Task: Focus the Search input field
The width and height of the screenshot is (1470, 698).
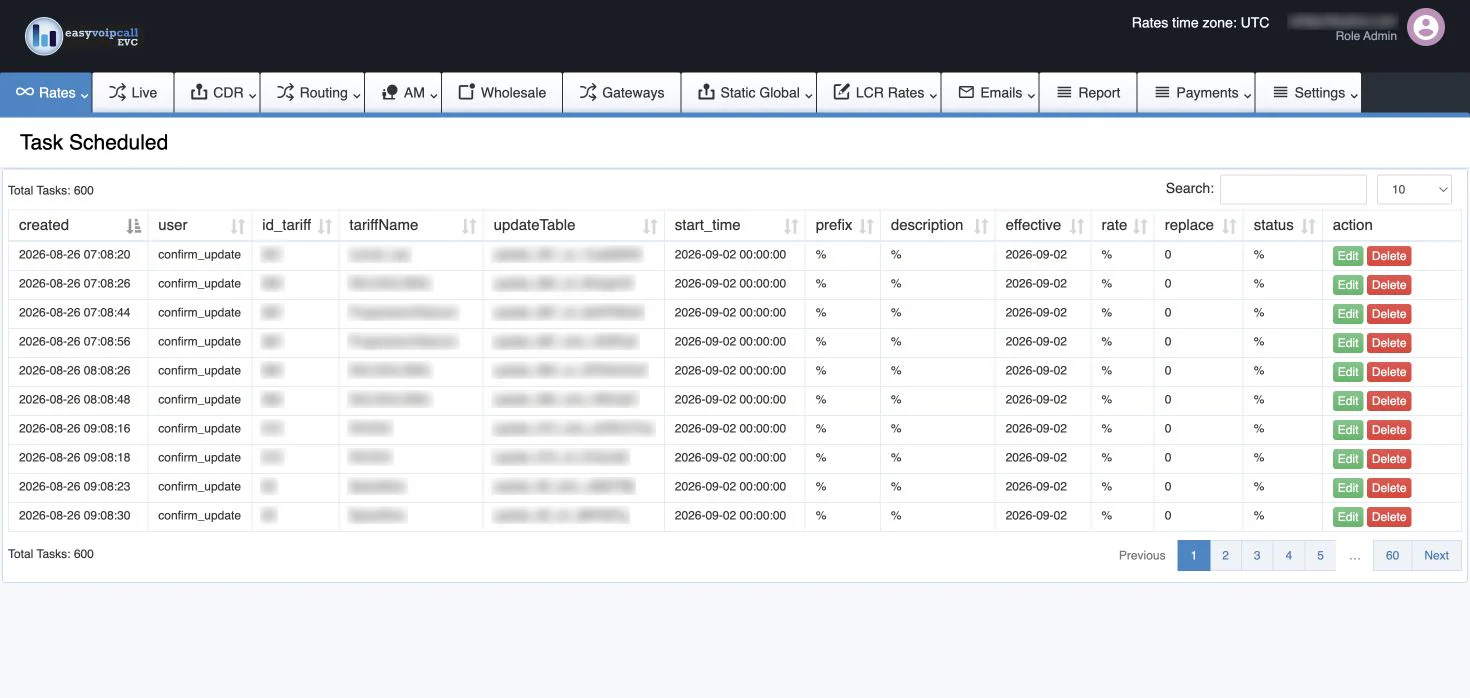Action: point(1293,189)
